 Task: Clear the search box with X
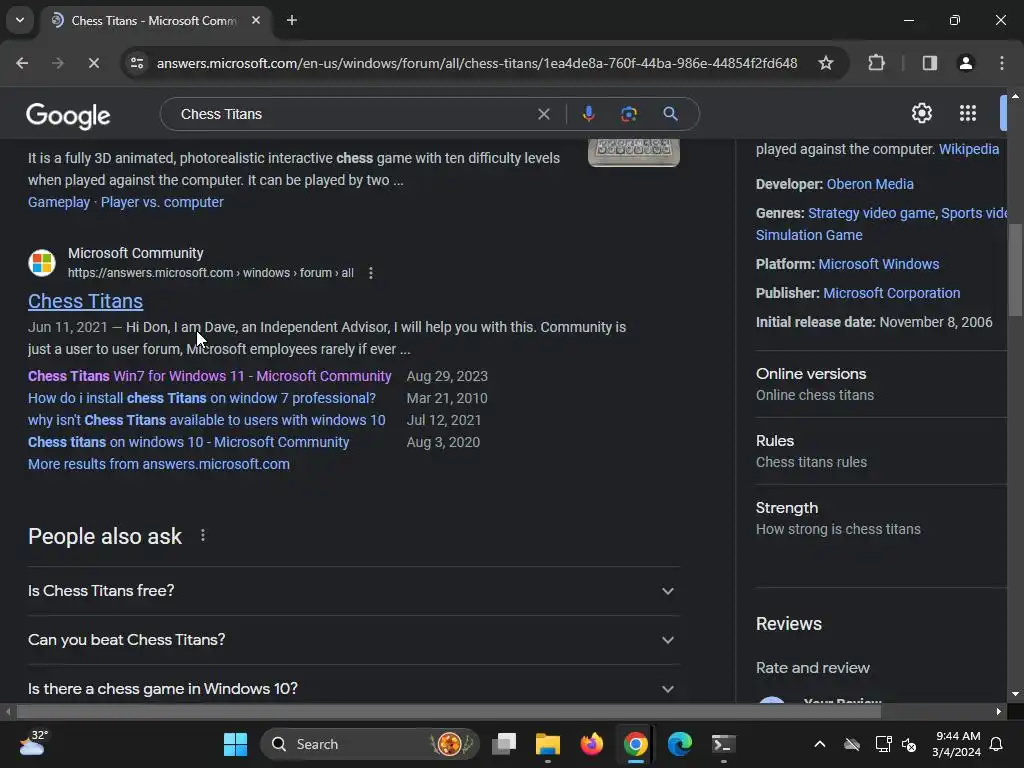pyautogui.click(x=543, y=114)
